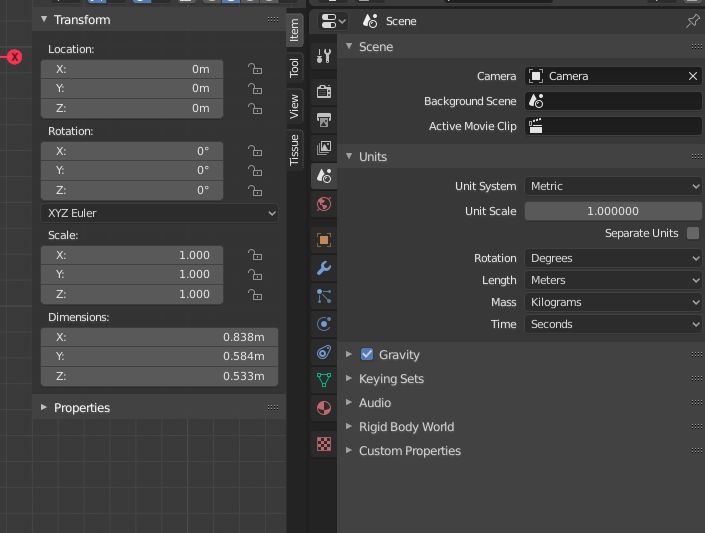
Task: Click the red X axis gizmo handle
Action: click(x=14, y=57)
